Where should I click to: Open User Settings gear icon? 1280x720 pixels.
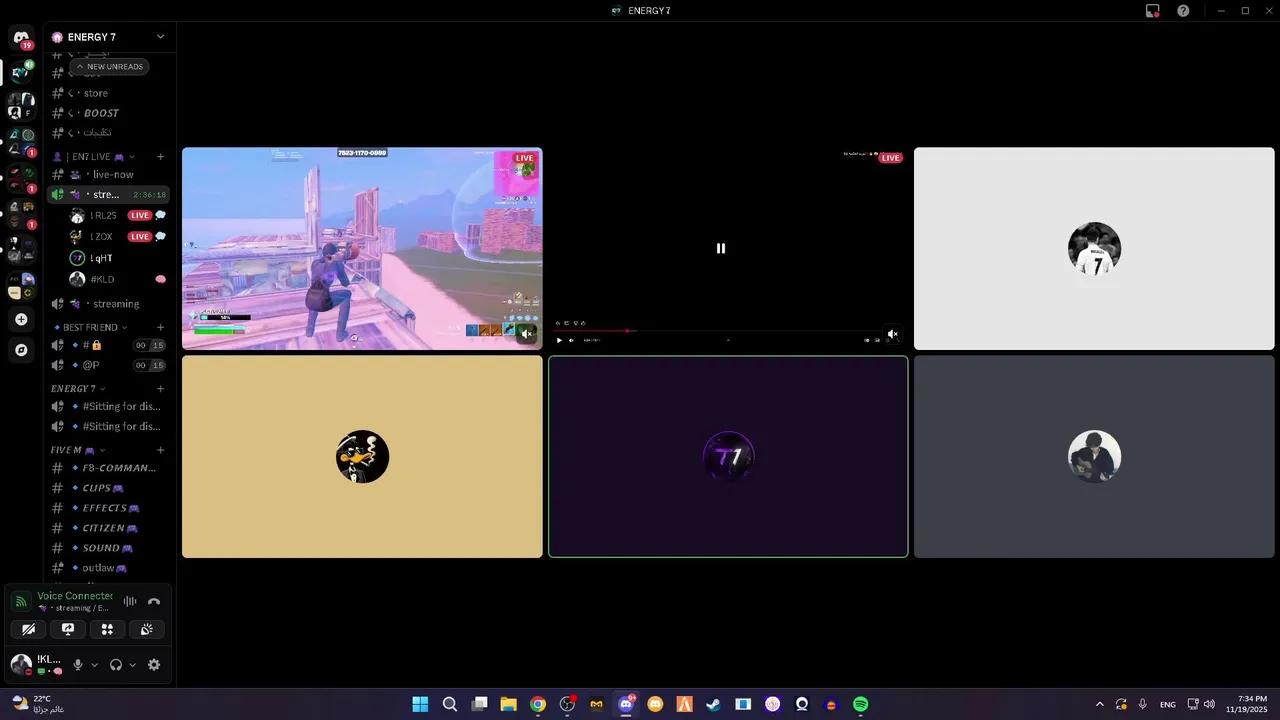[x=154, y=665]
